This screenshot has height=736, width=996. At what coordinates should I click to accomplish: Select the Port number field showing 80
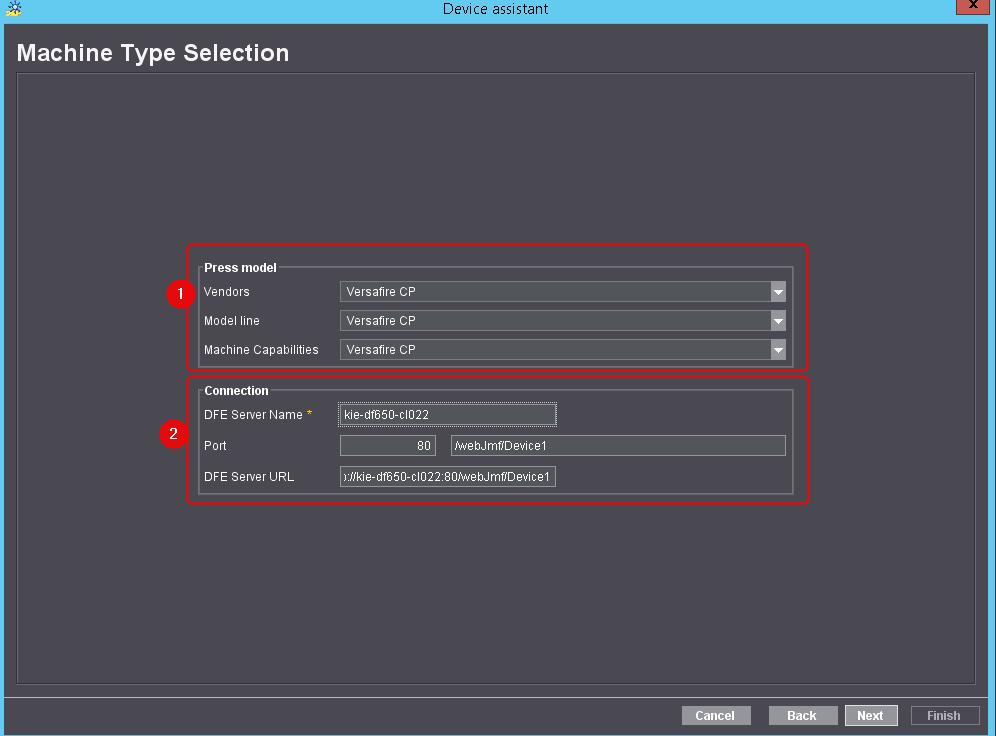pos(387,446)
